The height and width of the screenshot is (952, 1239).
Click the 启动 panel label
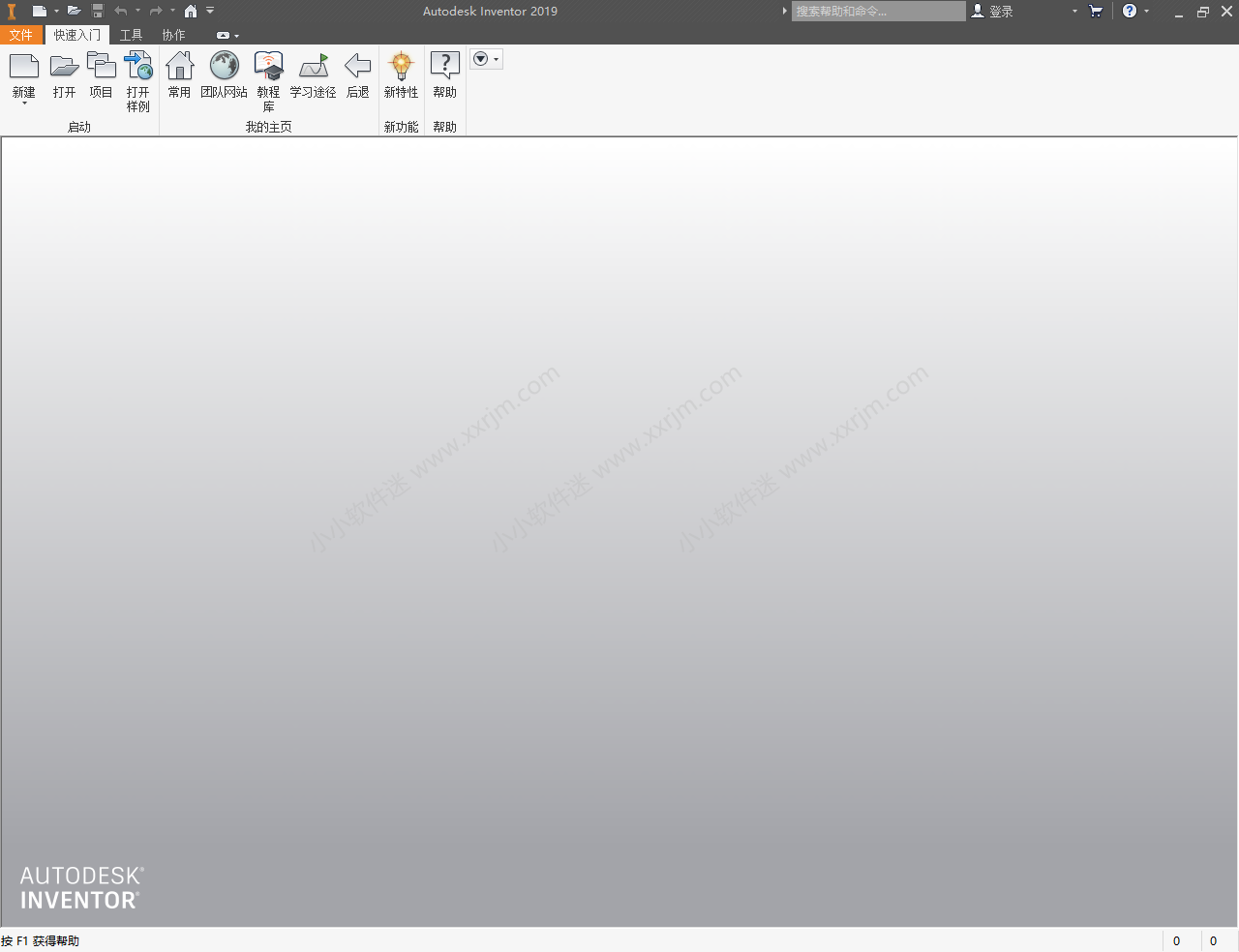pyautogui.click(x=79, y=127)
